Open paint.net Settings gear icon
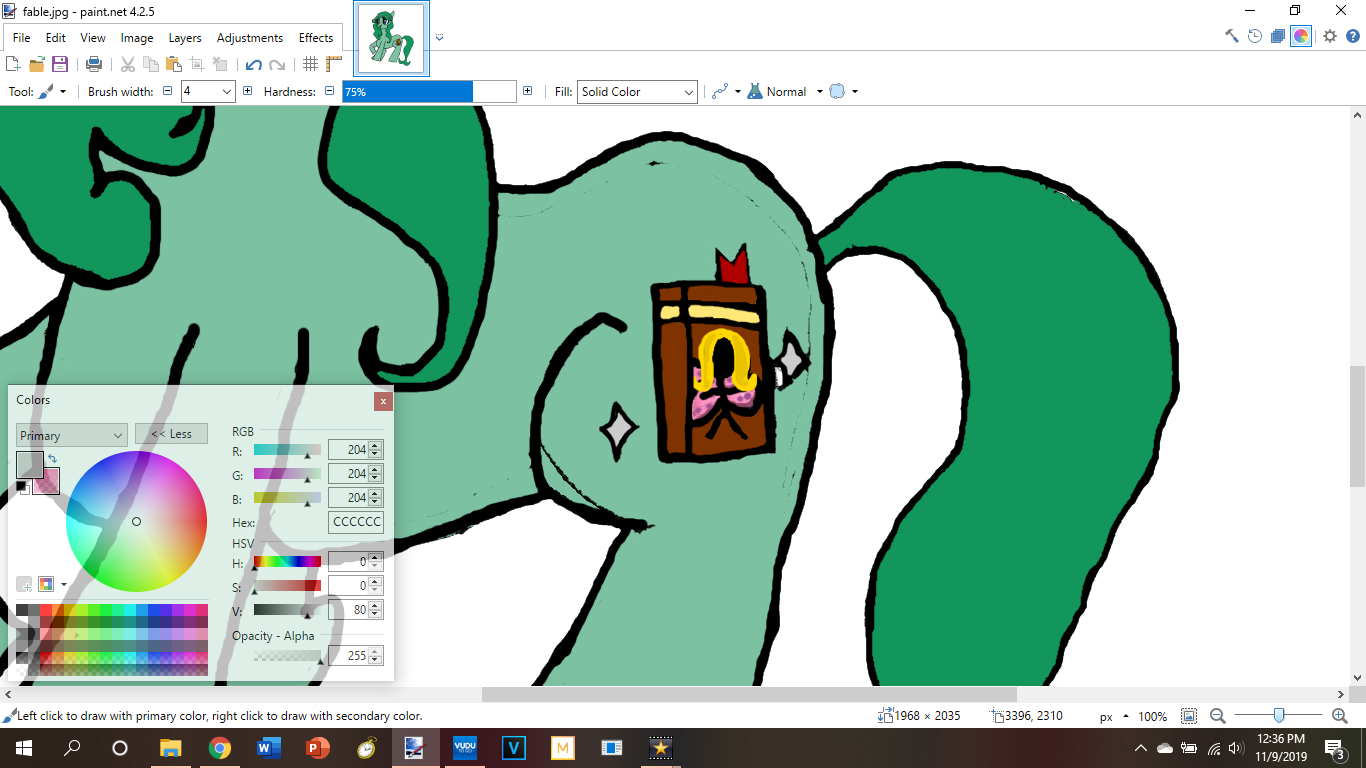The image size is (1366, 768). tap(1330, 36)
